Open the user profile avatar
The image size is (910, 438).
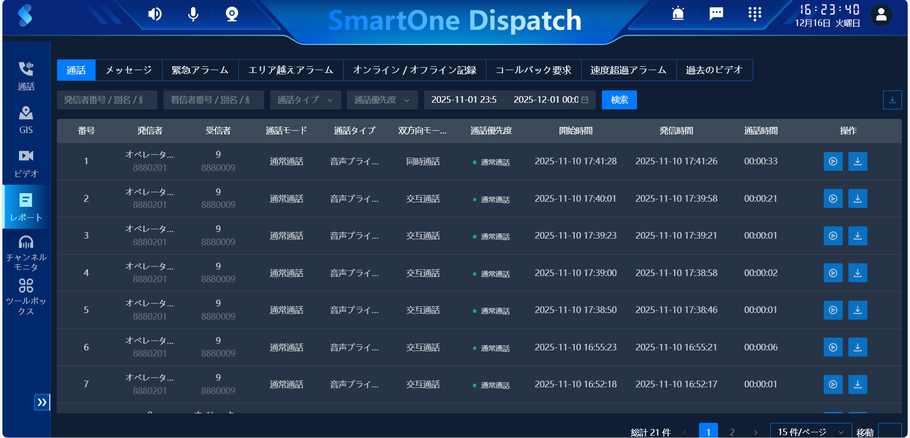[881, 15]
